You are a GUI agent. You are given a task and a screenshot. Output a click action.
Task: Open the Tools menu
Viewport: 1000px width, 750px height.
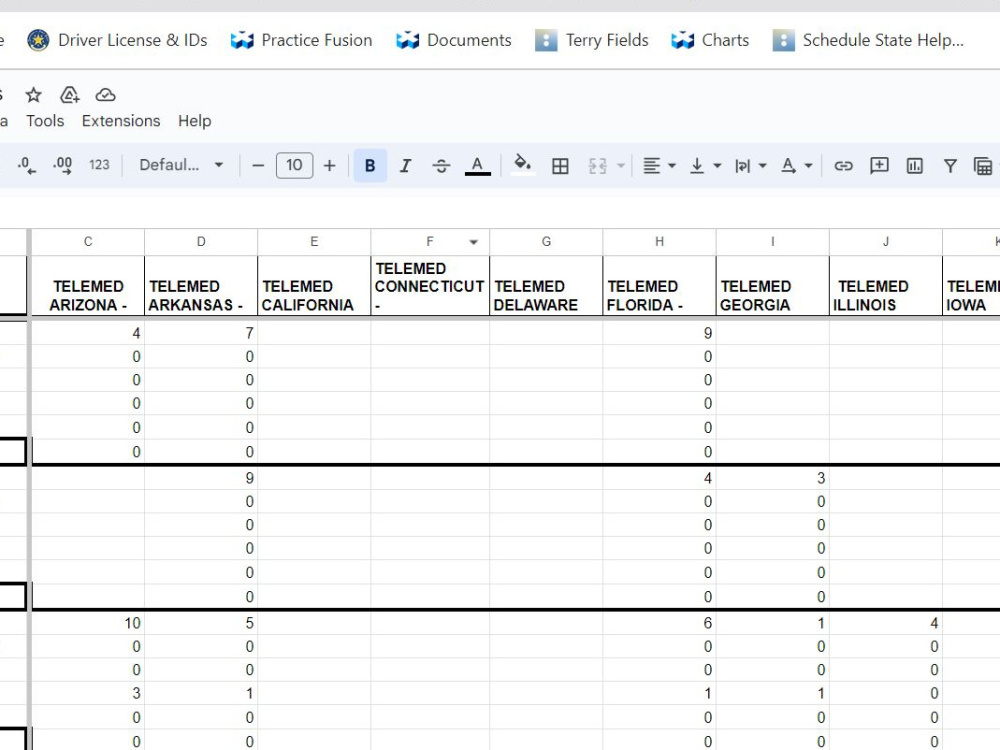pyautogui.click(x=45, y=121)
